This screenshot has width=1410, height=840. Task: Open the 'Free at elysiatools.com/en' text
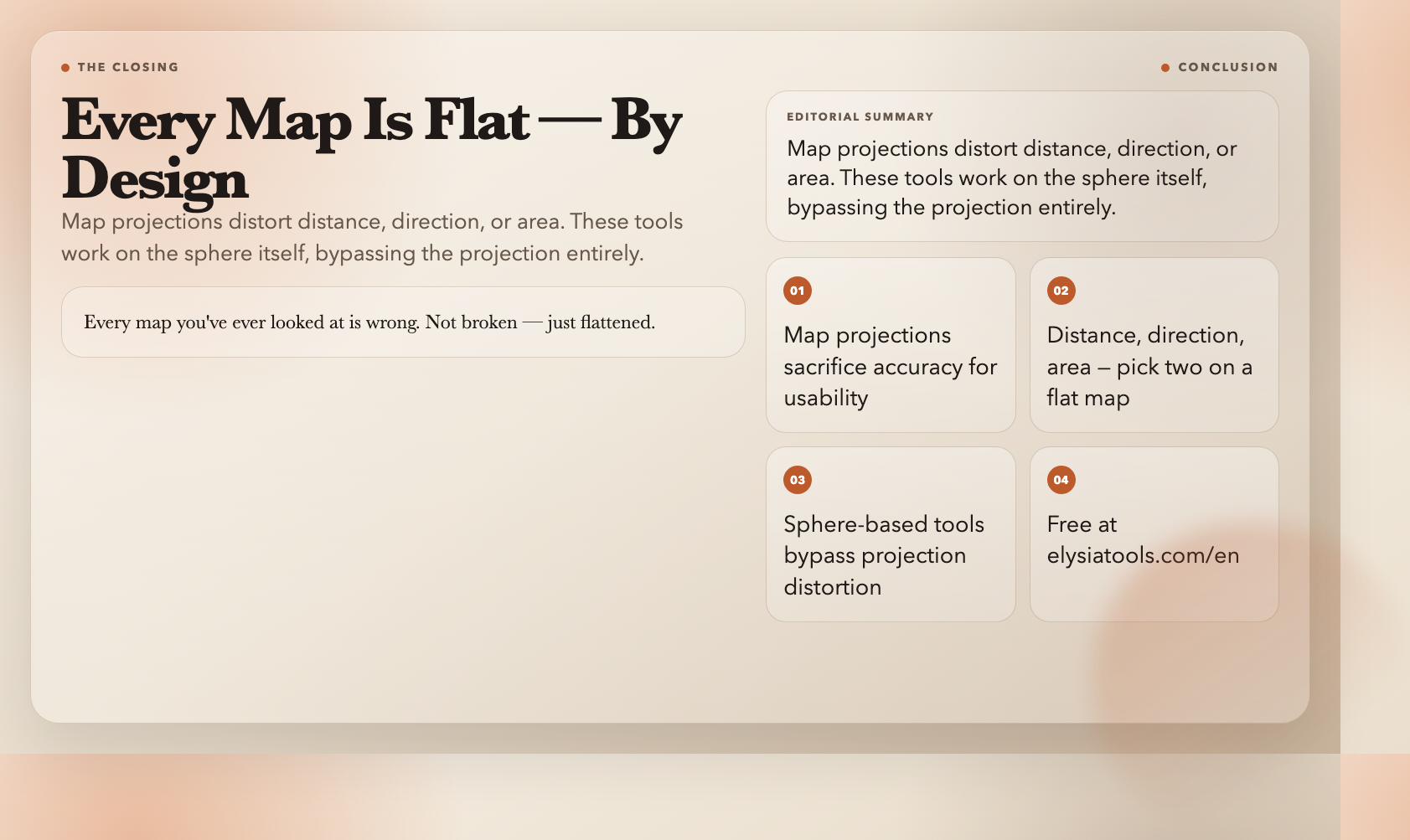(1143, 539)
